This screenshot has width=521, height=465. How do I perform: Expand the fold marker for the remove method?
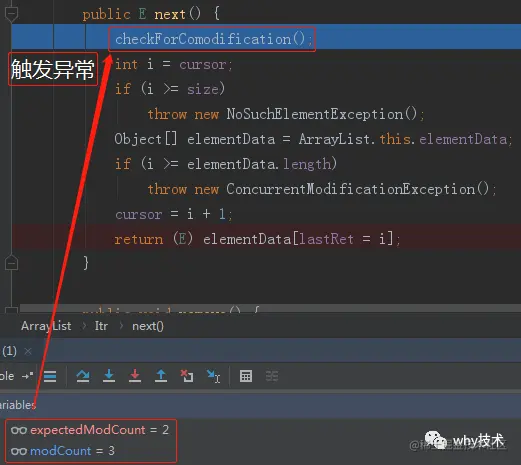pos(11,310)
